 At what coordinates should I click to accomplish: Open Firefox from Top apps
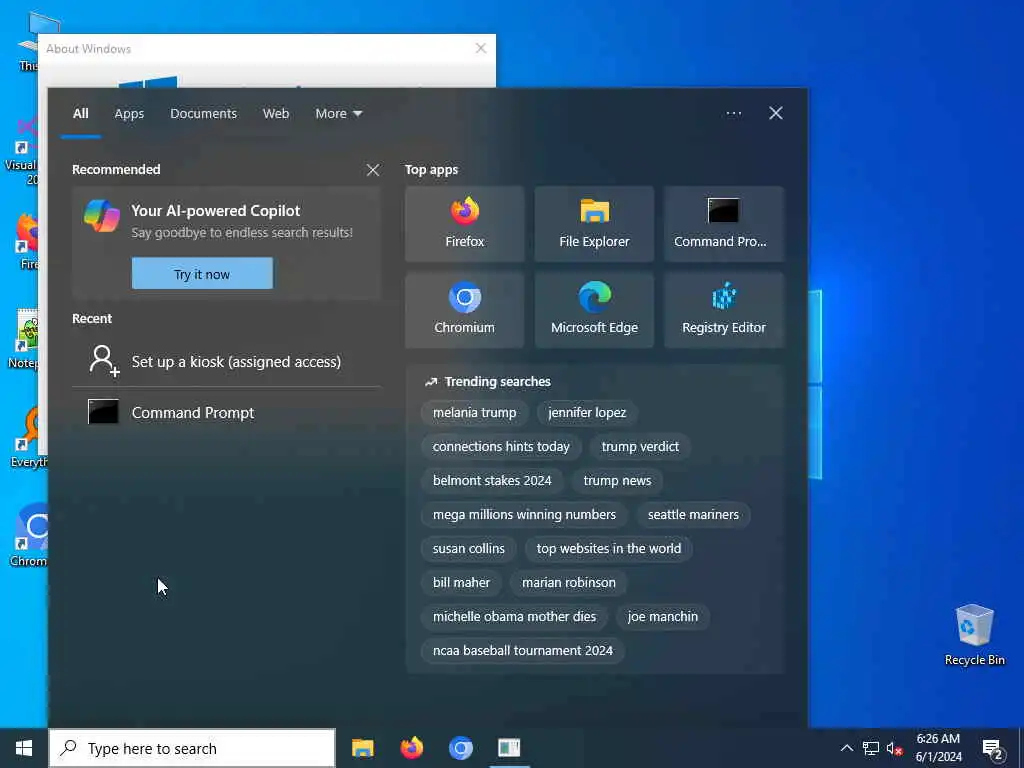(x=464, y=224)
